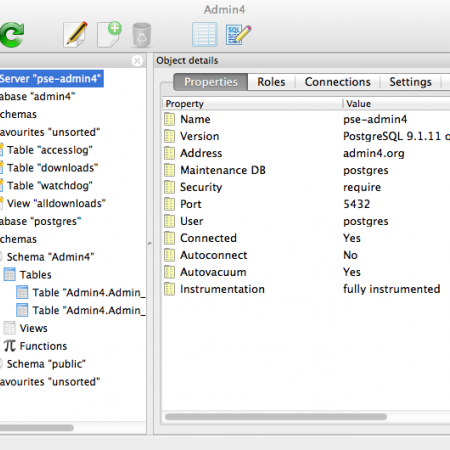Click the Autoconnect value "No"
The width and height of the screenshot is (450, 450).
350,255
